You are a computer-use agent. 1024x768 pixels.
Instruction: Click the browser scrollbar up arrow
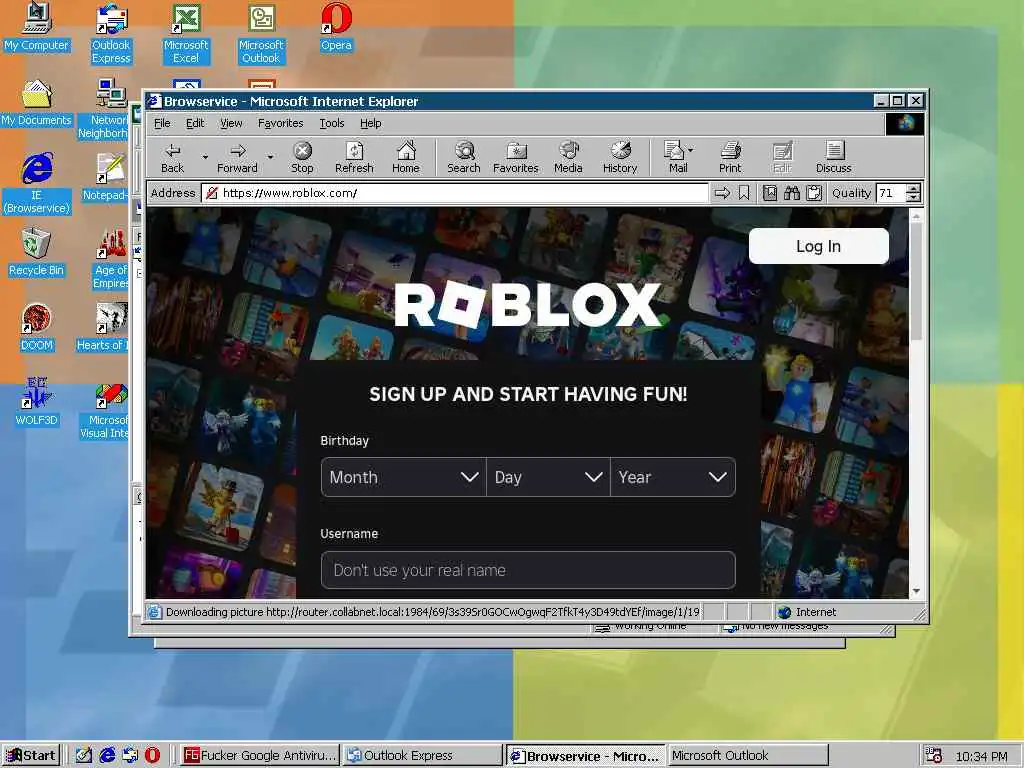click(916, 216)
